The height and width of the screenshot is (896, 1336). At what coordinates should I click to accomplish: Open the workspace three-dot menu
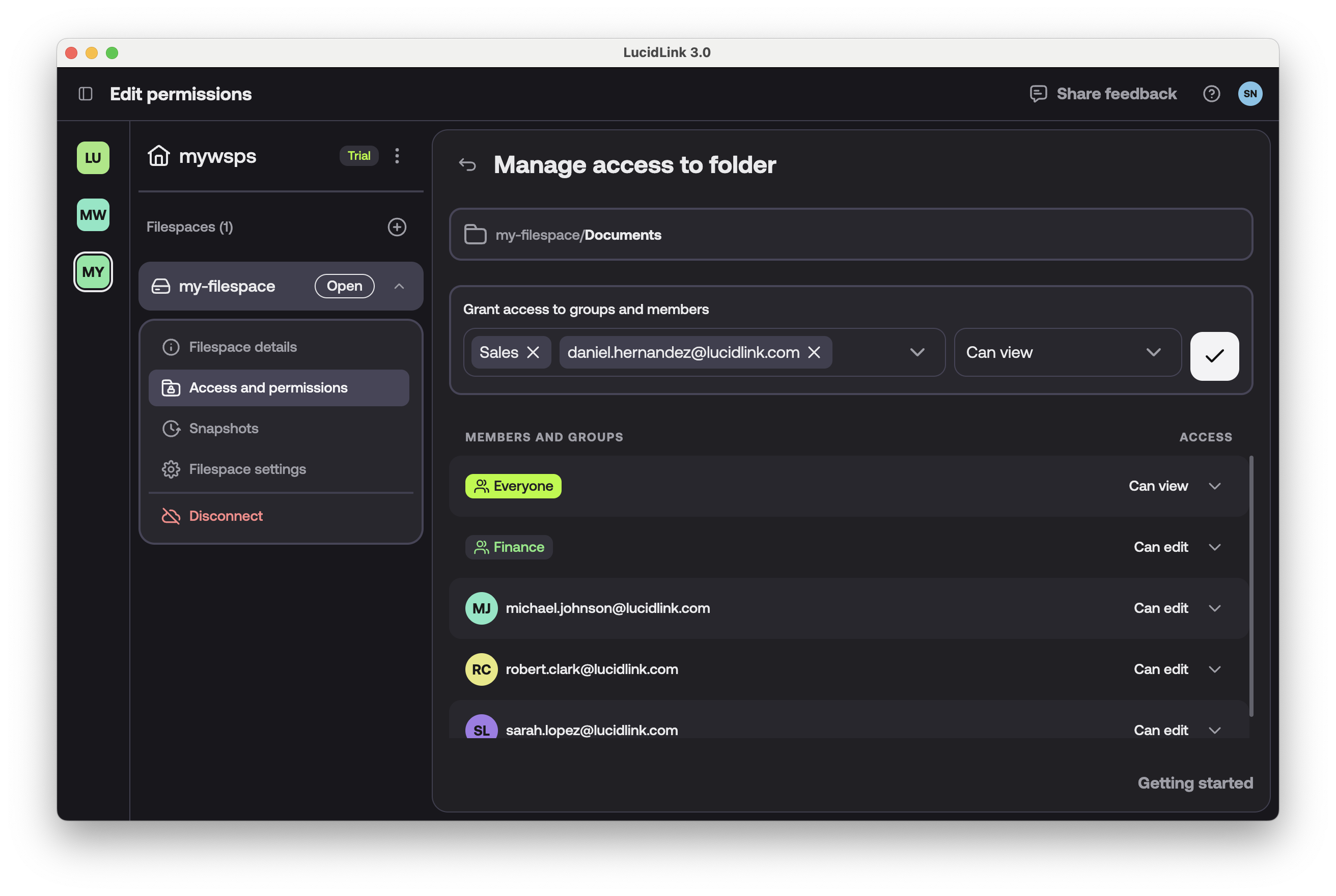pyautogui.click(x=397, y=155)
